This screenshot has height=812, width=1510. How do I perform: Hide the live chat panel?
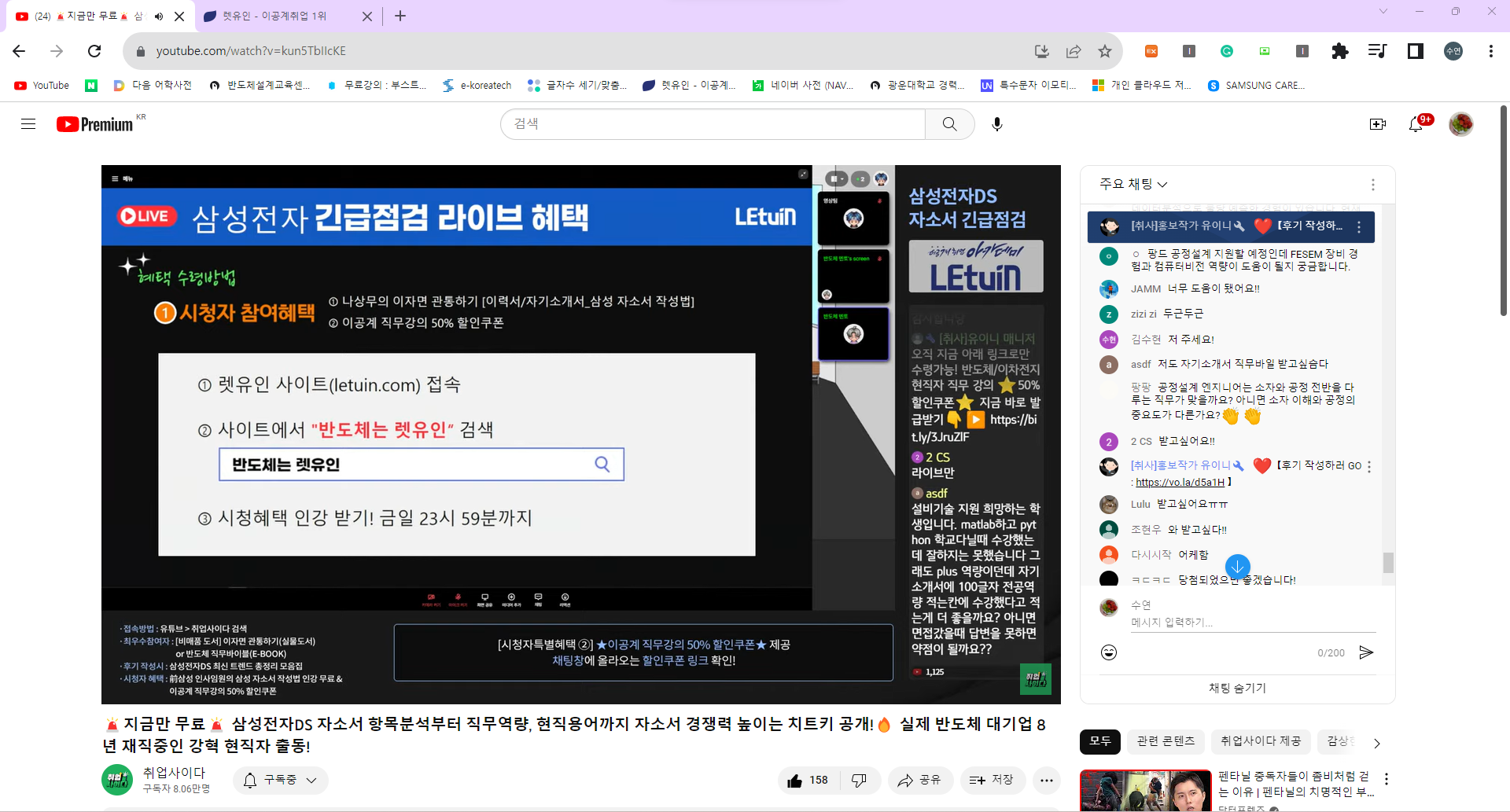(1237, 688)
